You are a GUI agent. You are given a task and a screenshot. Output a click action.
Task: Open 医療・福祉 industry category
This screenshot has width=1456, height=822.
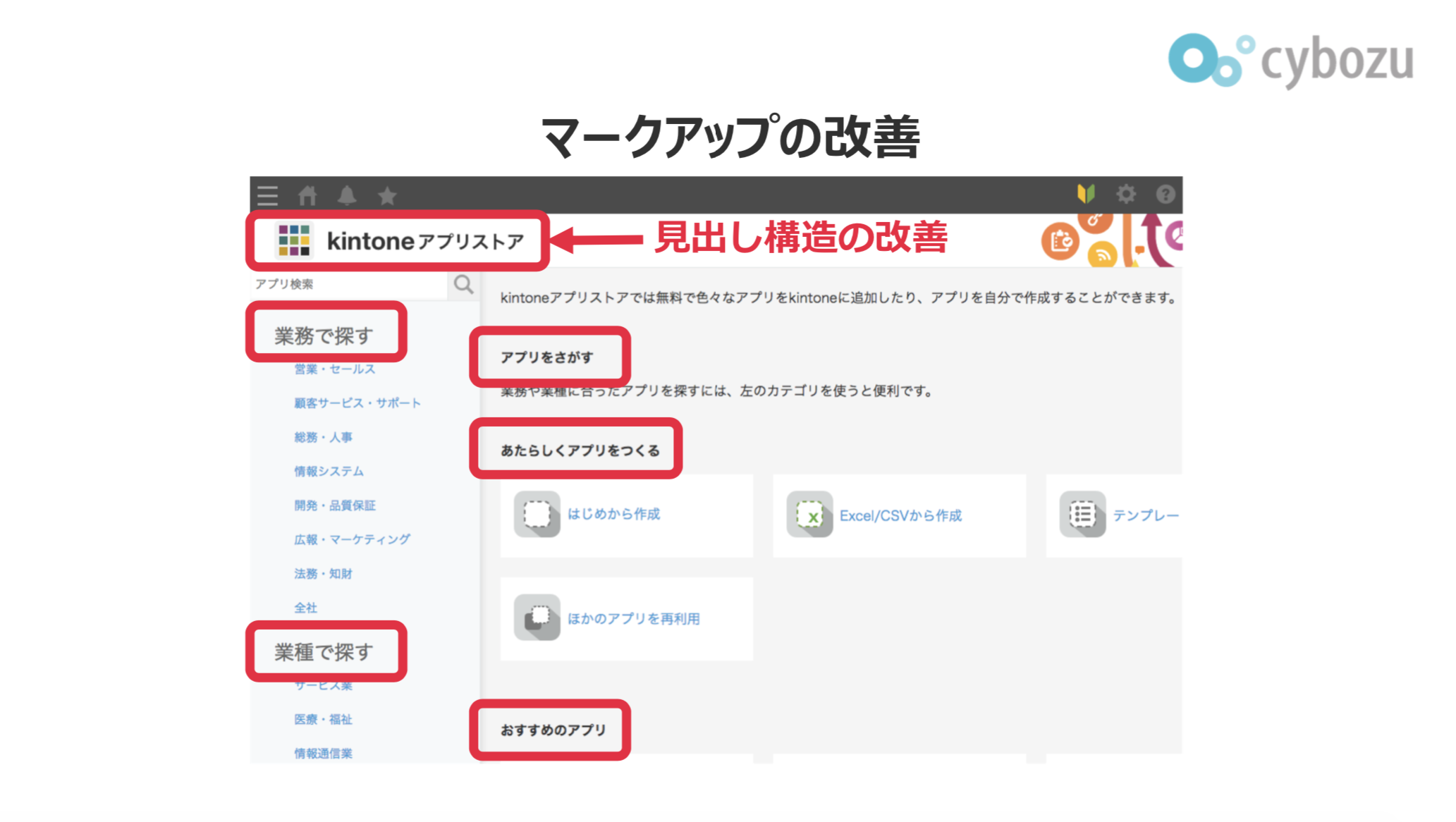pyautogui.click(x=324, y=719)
